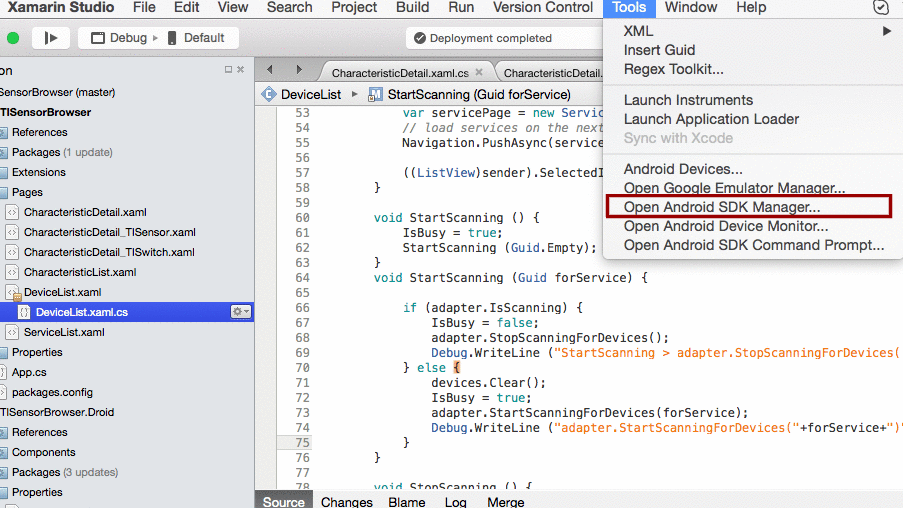Click the green status indicator circle

[13, 38]
